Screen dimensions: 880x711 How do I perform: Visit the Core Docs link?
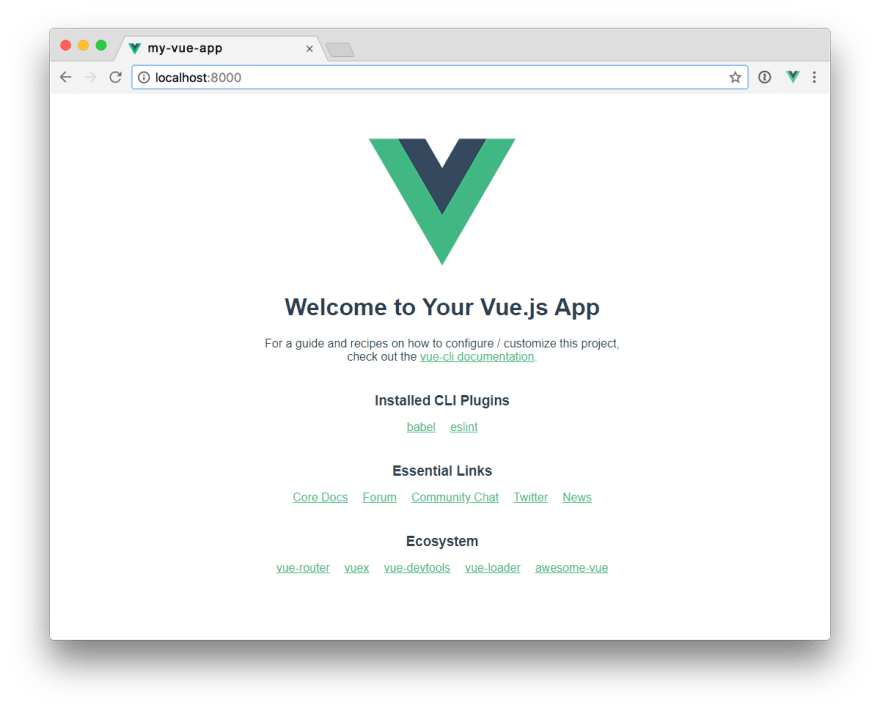point(320,497)
